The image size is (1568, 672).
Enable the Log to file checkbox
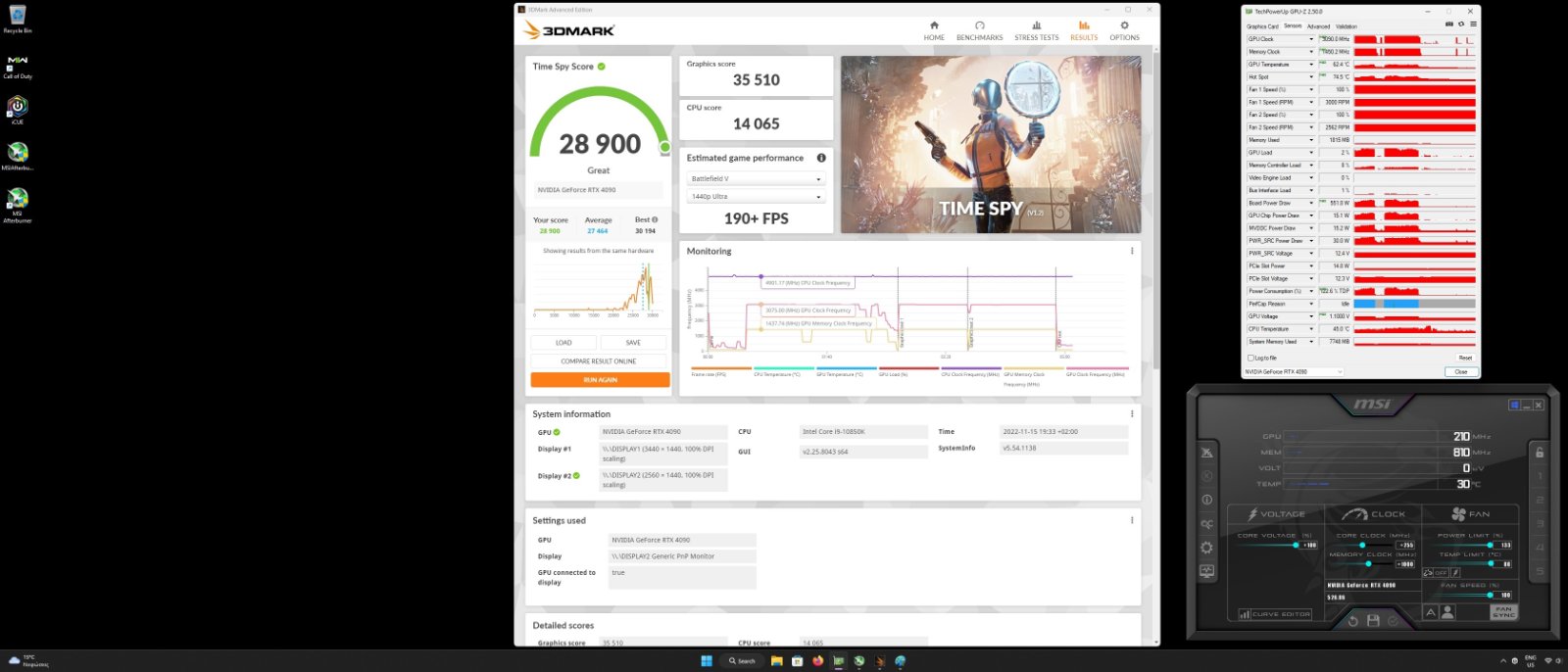point(1250,358)
